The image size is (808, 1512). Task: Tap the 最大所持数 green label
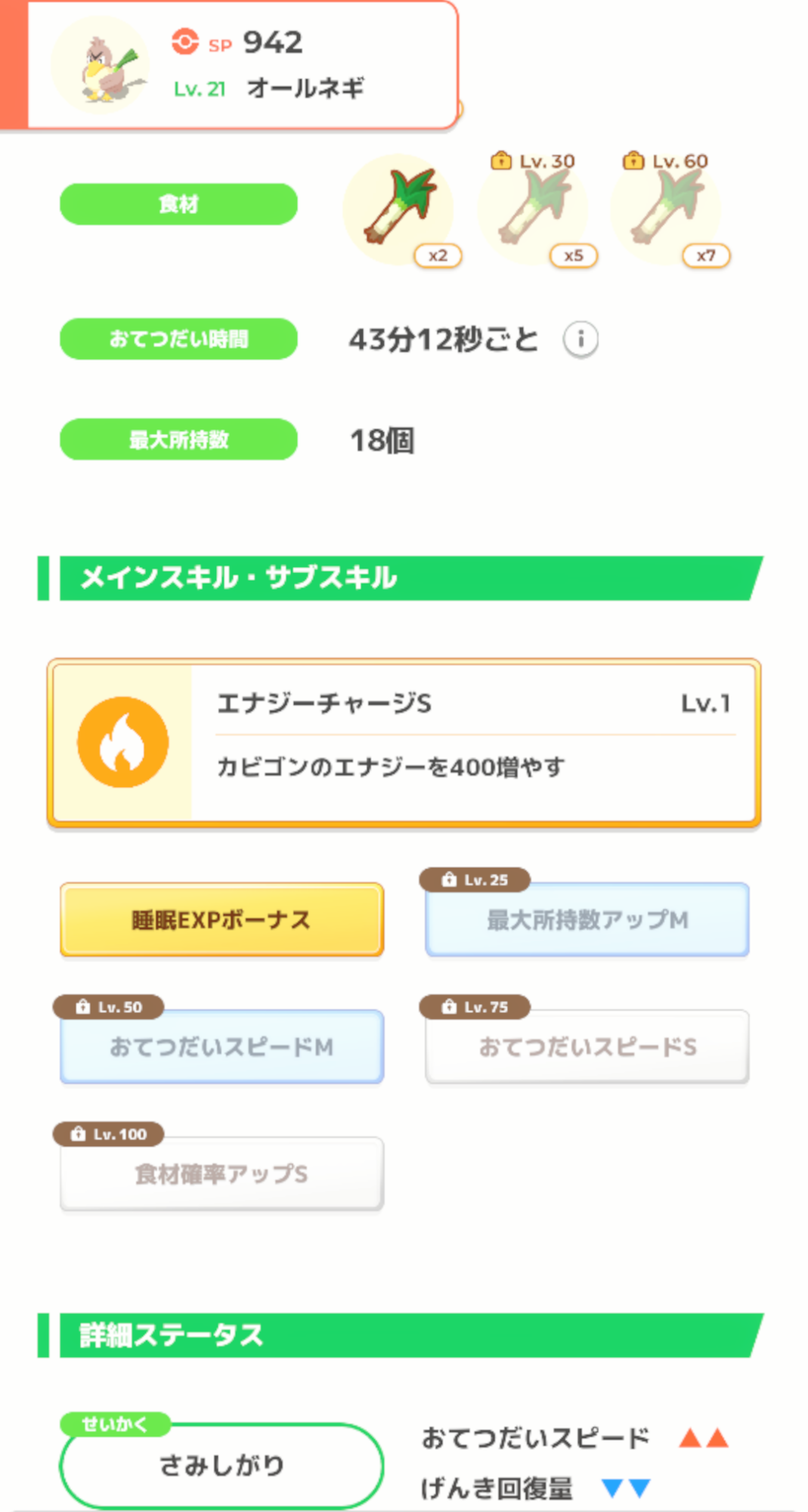(178, 439)
